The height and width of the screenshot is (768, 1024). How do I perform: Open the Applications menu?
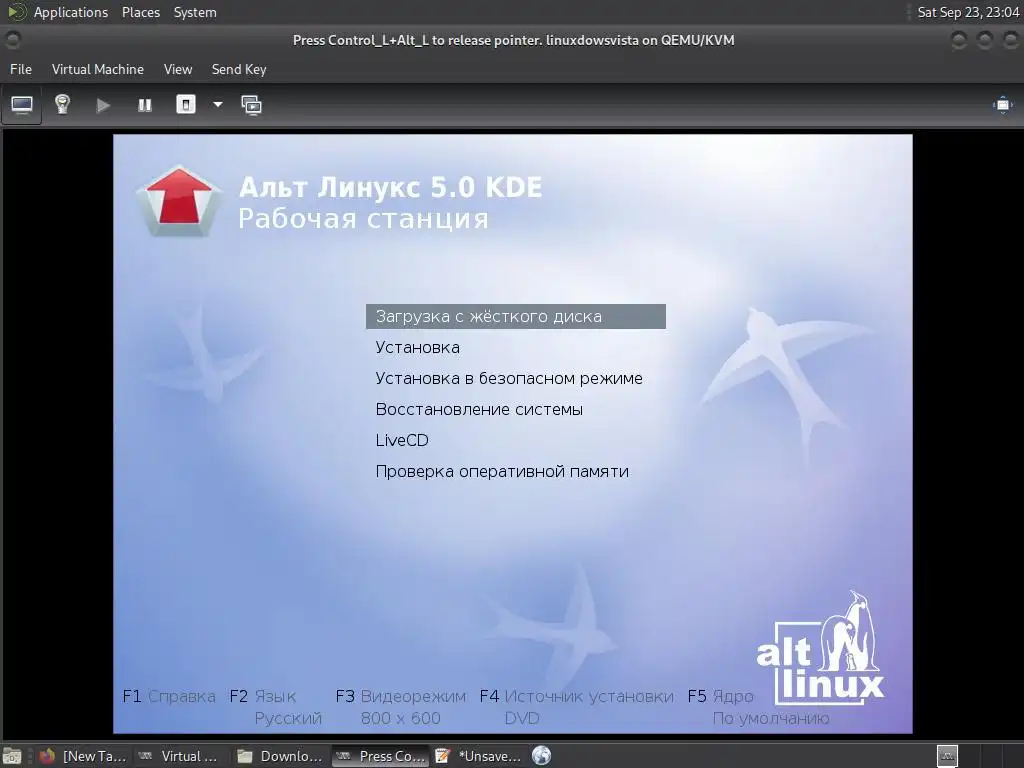pos(71,12)
